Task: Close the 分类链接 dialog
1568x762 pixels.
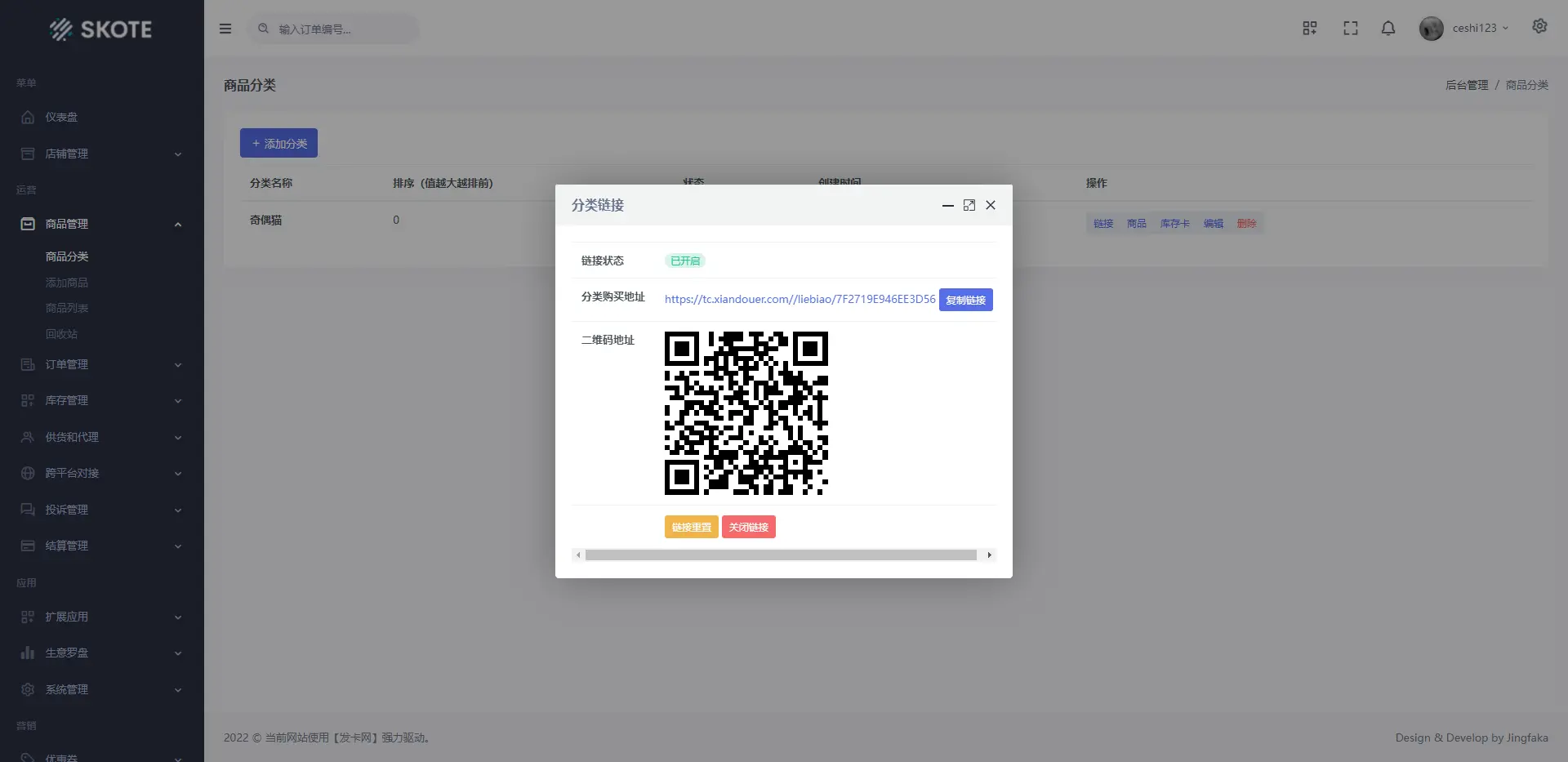Action: click(x=991, y=205)
